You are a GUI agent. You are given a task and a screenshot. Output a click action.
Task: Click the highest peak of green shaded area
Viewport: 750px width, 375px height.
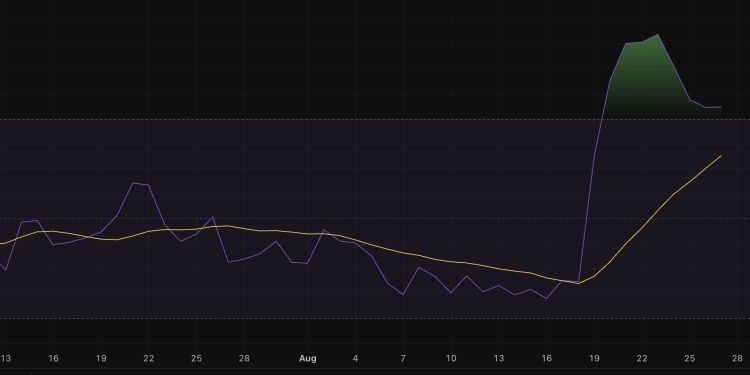coord(658,34)
